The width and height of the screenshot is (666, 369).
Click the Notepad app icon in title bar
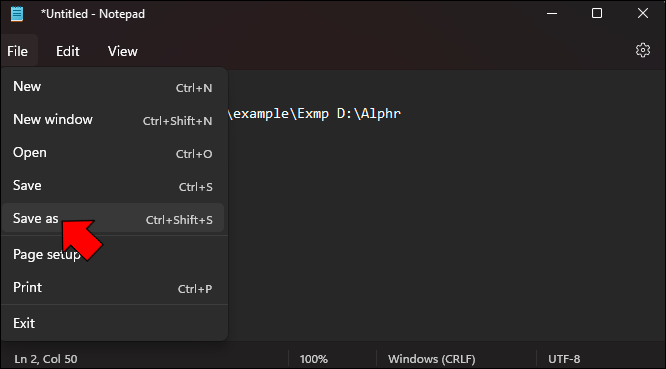(17, 14)
